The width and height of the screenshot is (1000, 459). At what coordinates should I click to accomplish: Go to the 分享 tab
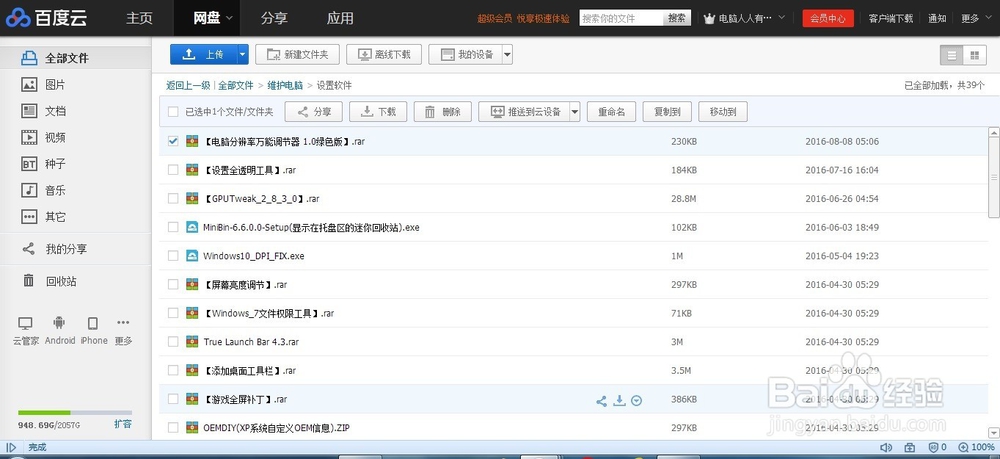point(274,18)
